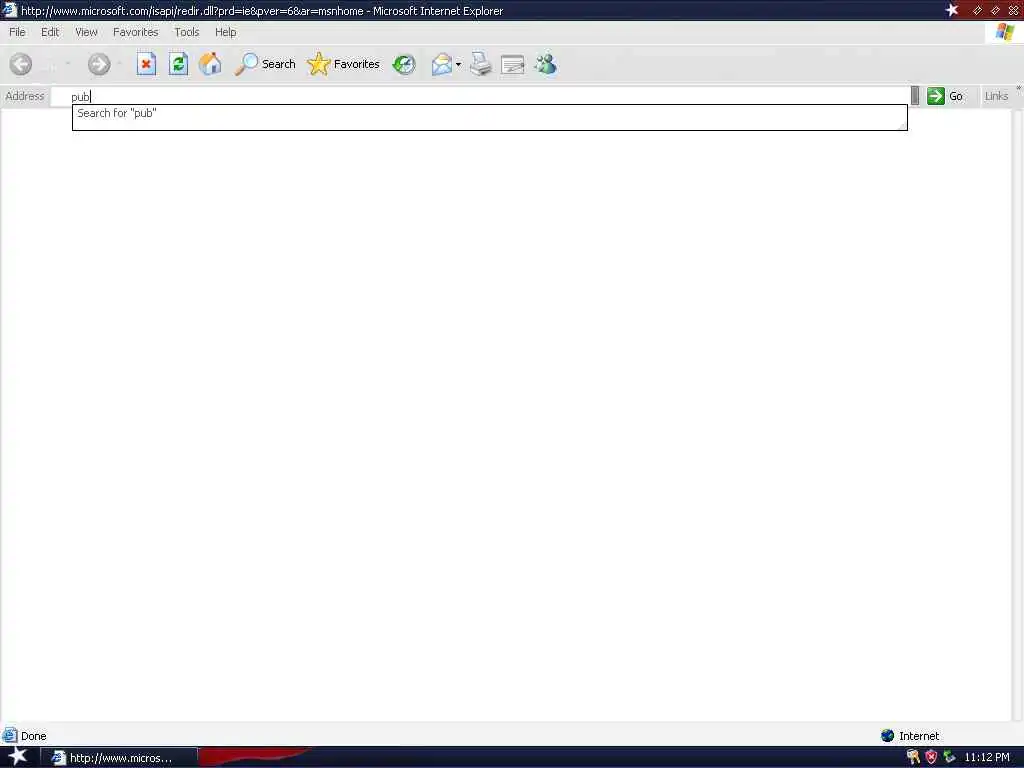Open the Forward button history dropdown arrow
This screenshot has height=768, width=1024.
[120, 64]
